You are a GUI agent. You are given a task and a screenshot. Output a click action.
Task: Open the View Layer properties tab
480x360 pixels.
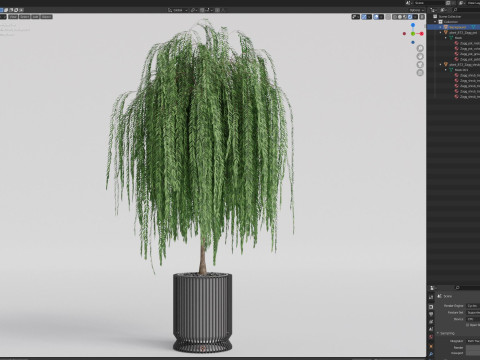[431, 322]
